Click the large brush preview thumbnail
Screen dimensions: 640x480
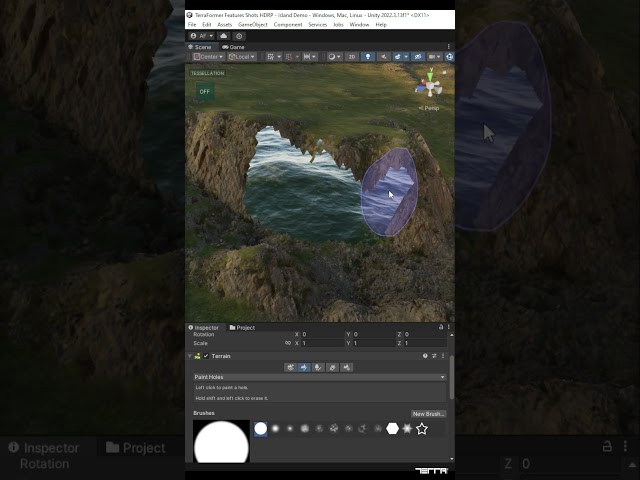click(x=221, y=441)
